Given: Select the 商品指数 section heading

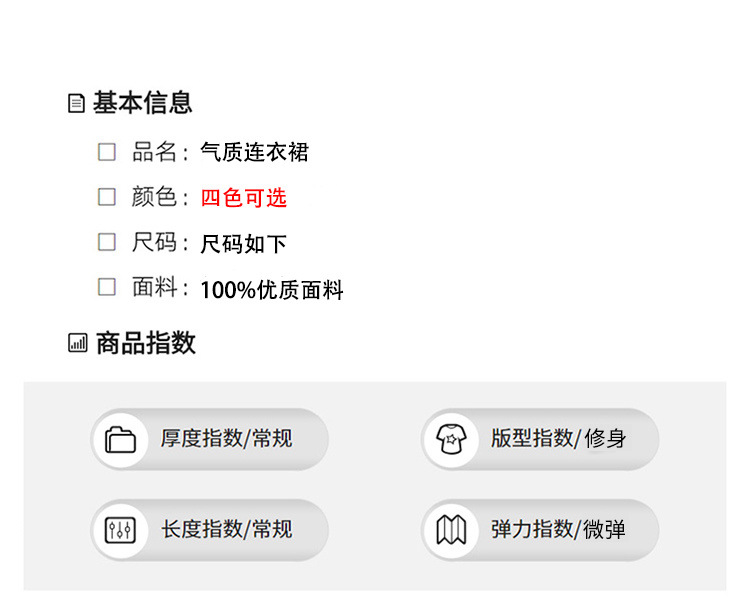Looking at the screenshot, I should click(x=146, y=344).
